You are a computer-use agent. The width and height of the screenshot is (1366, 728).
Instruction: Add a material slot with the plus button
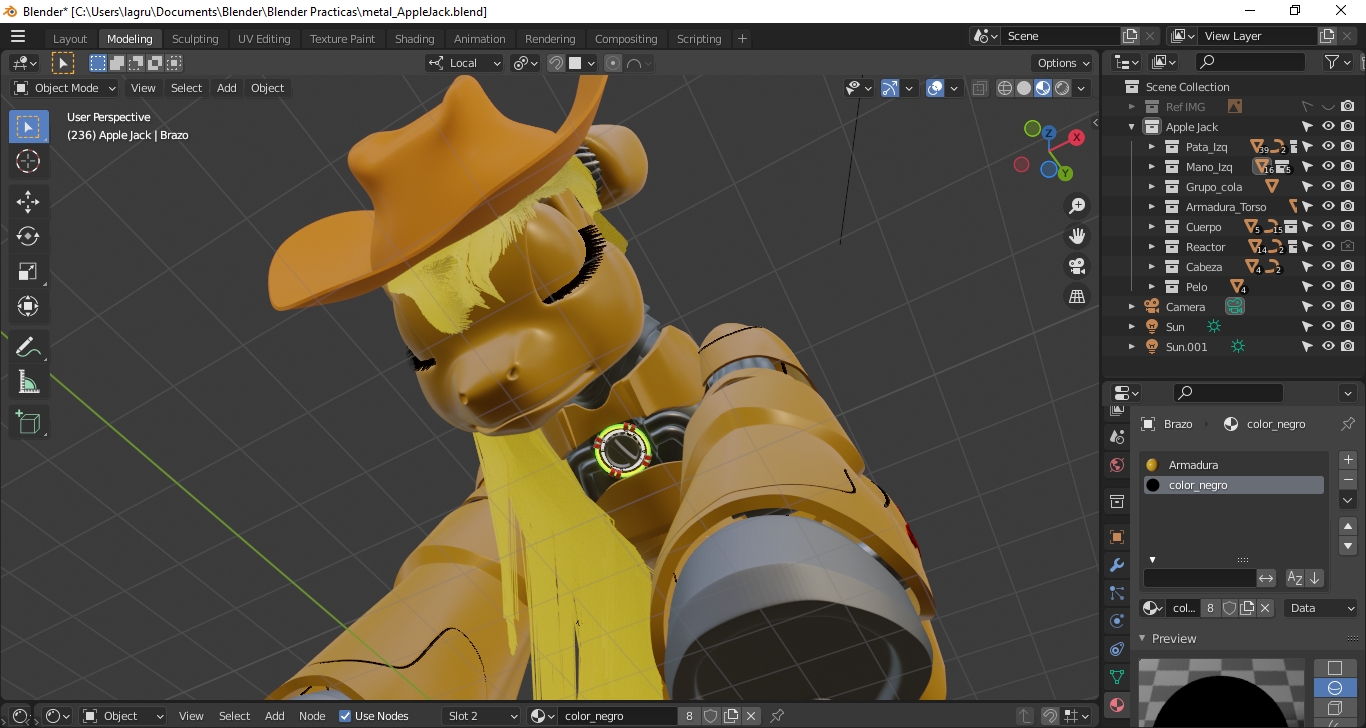tap(1348, 460)
